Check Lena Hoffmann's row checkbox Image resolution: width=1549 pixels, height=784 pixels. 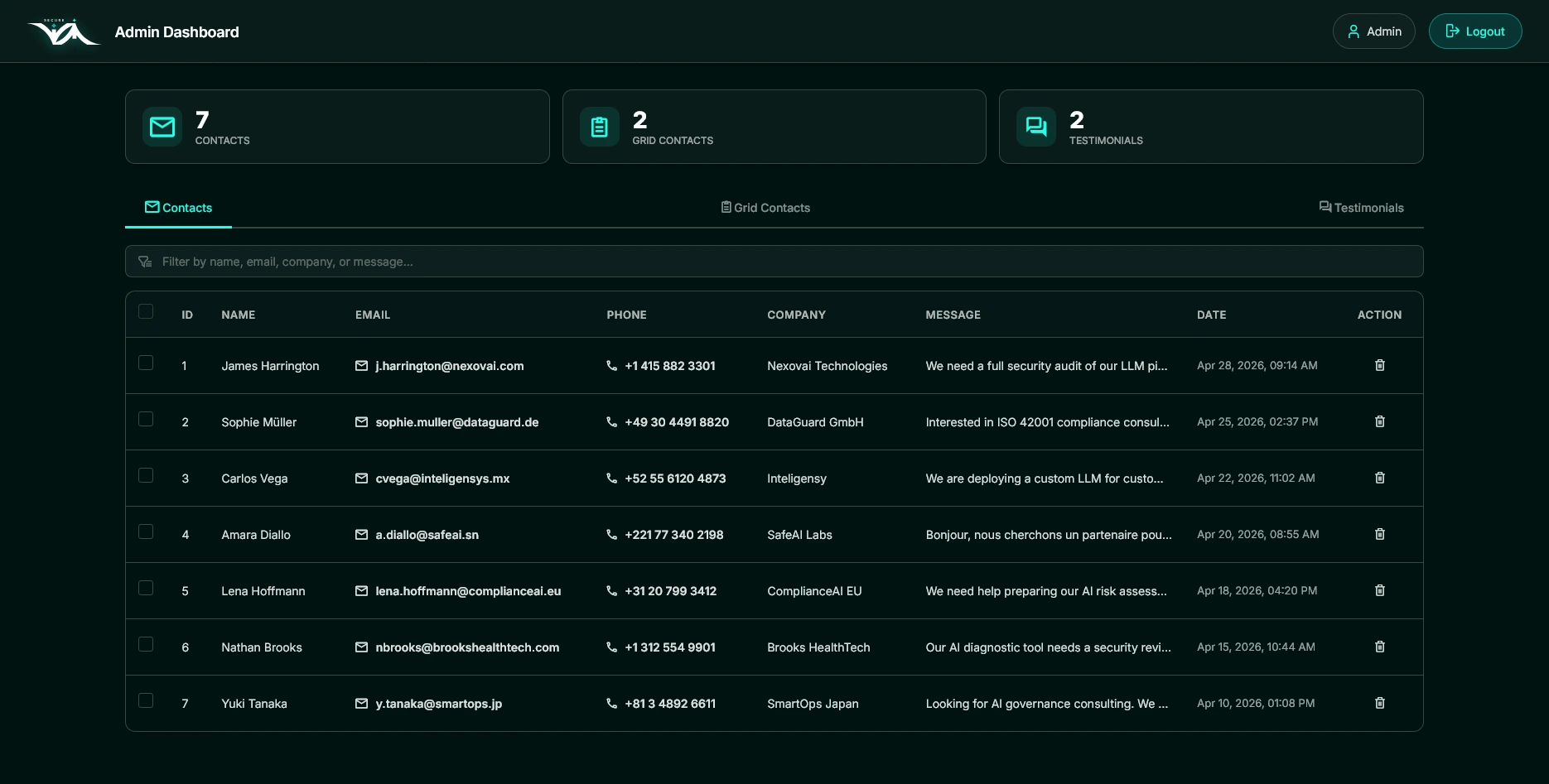[146, 588]
